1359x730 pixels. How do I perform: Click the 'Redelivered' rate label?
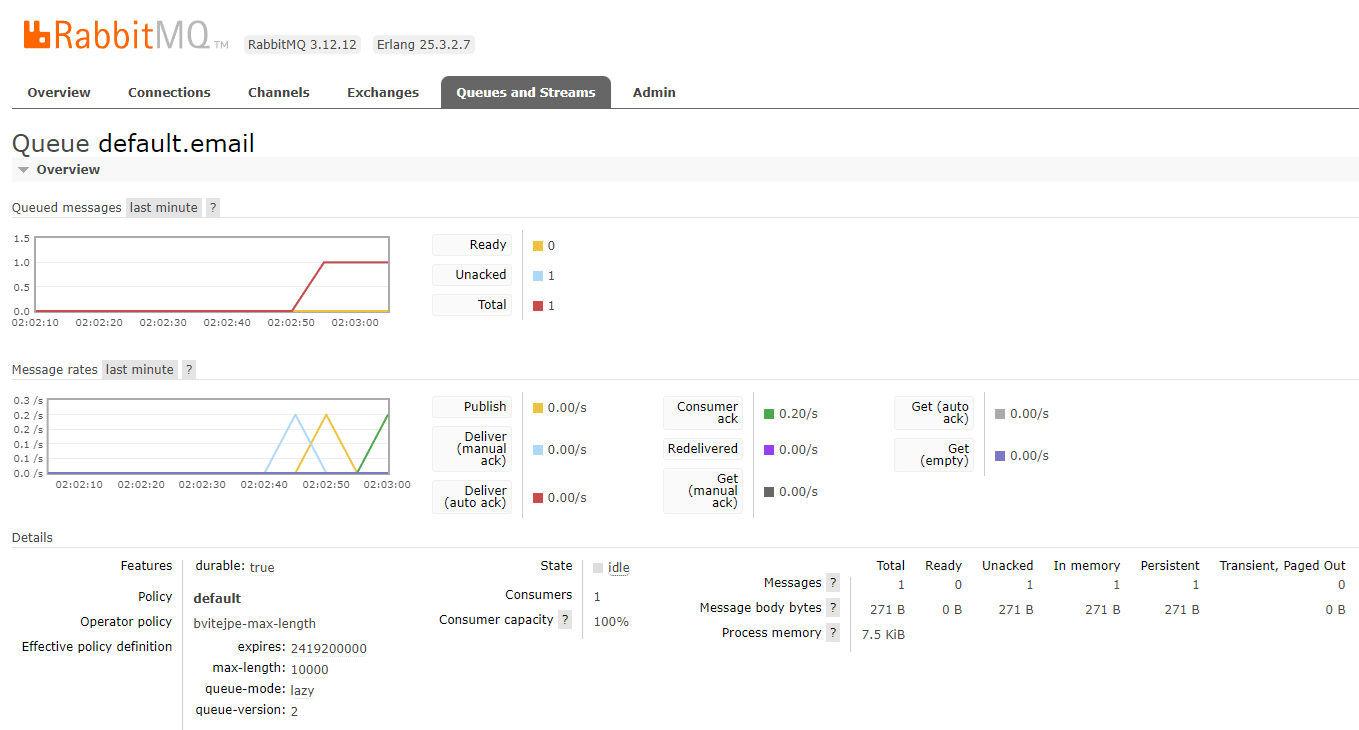tap(703, 449)
